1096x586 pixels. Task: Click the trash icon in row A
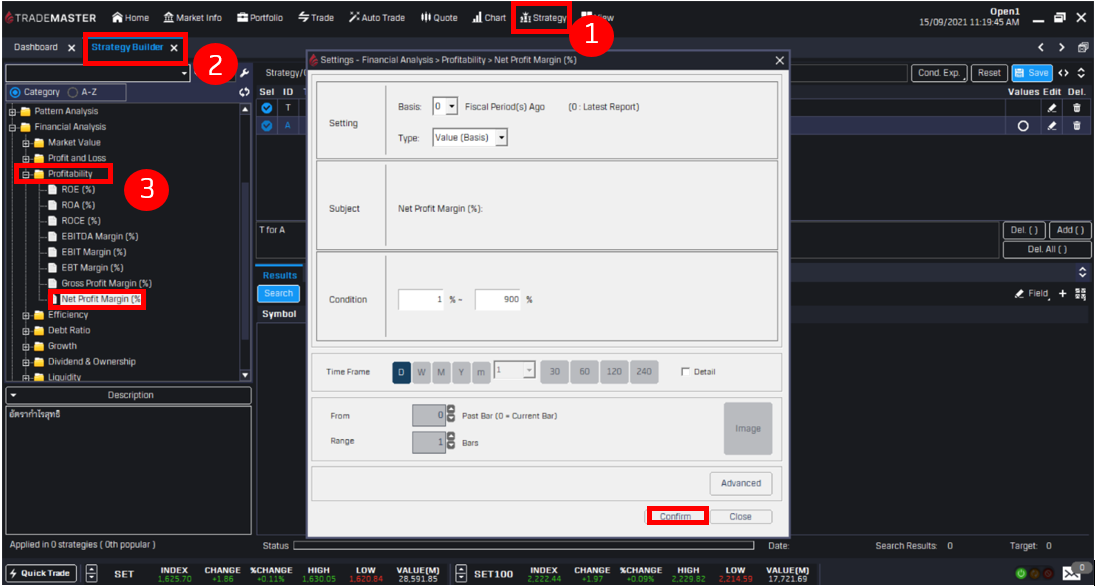pyautogui.click(x=1076, y=125)
